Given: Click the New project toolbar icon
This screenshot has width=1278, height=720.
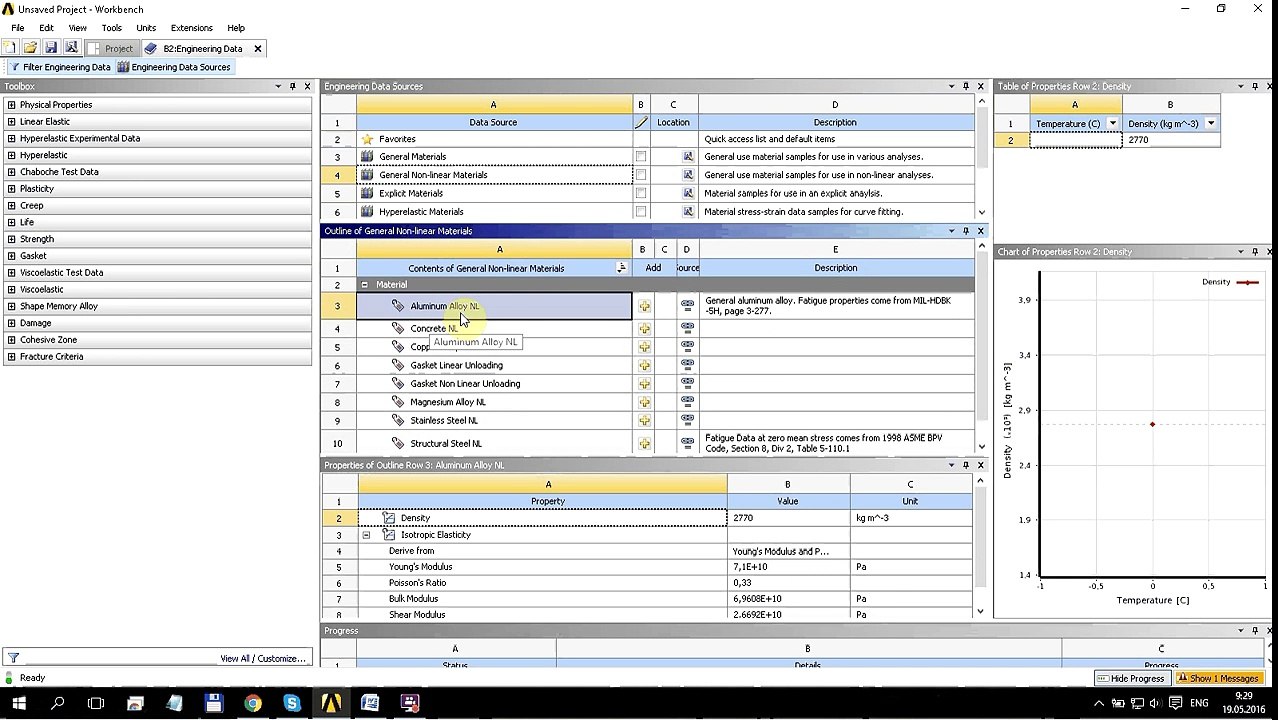Looking at the screenshot, I should [x=9, y=48].
